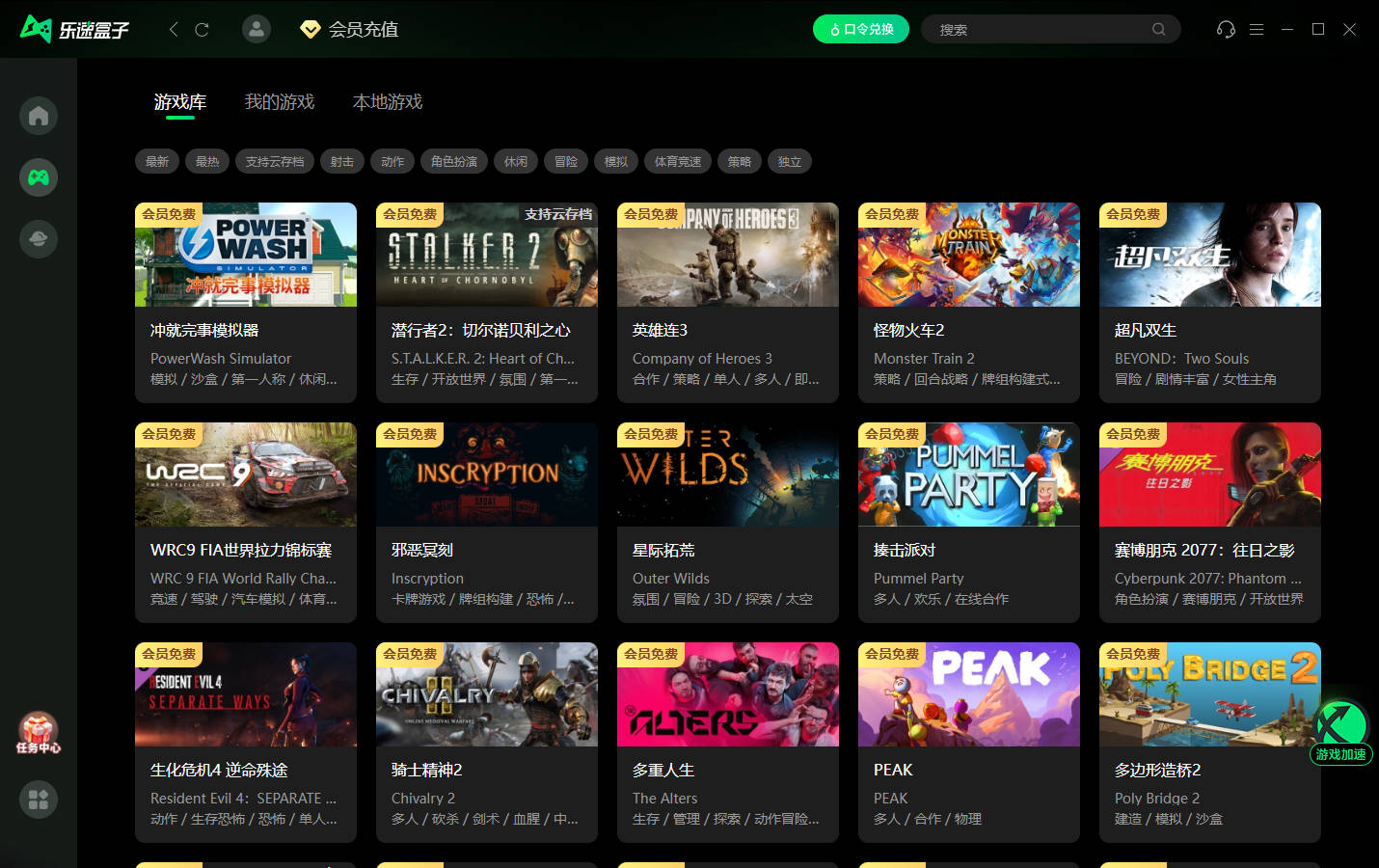Open the Inscryption cover image
This screenshot has height=868, width=1379.
pos(487,475)
